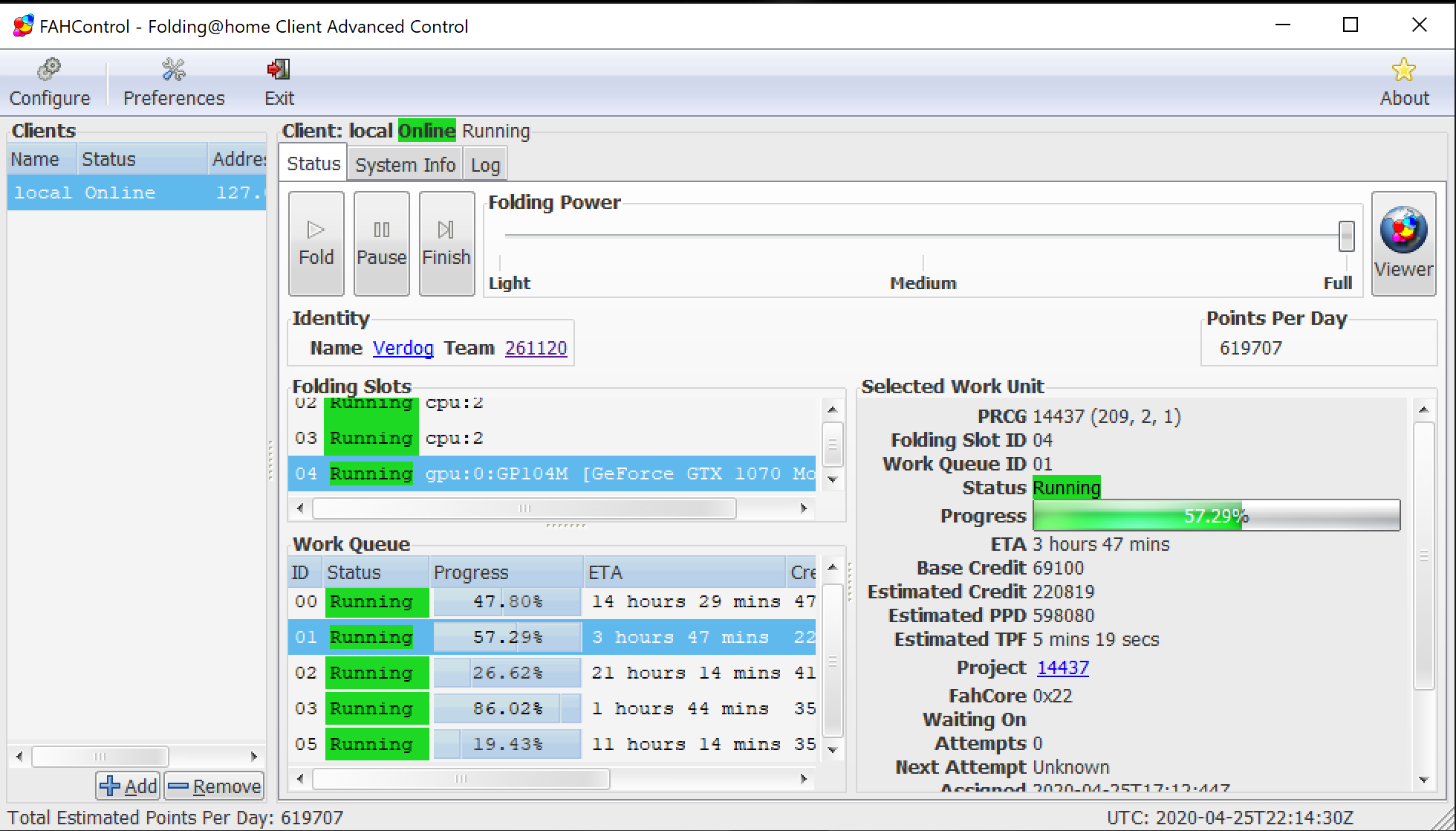Select folding slot 04 GPU row
Screen dimensions: 1456x831
[x=552, y=473]
